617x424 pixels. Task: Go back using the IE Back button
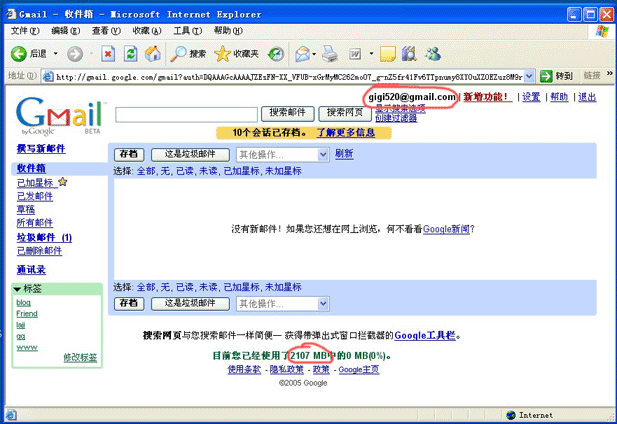28,53
